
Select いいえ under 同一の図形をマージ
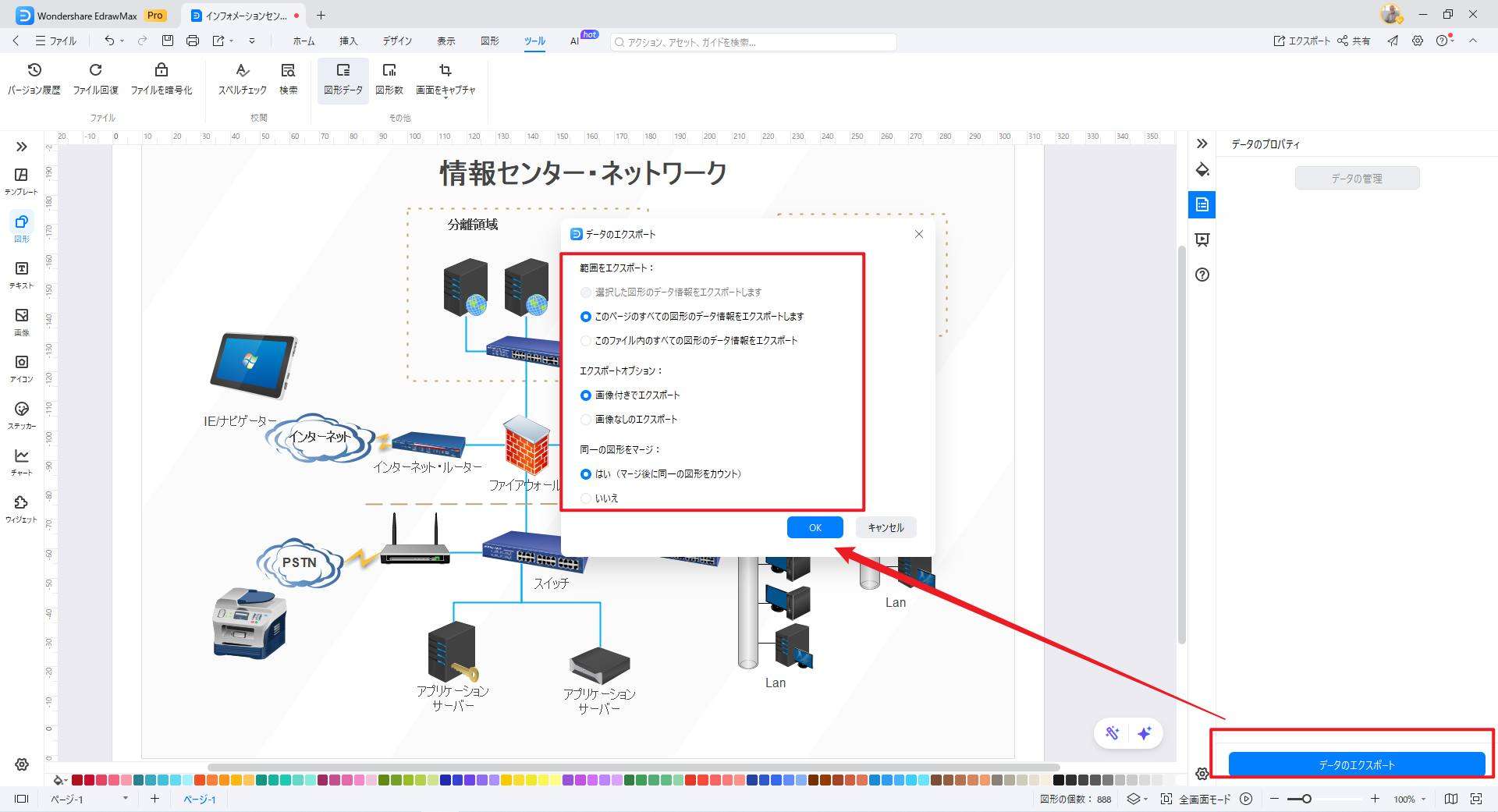(x=585, y=498)
